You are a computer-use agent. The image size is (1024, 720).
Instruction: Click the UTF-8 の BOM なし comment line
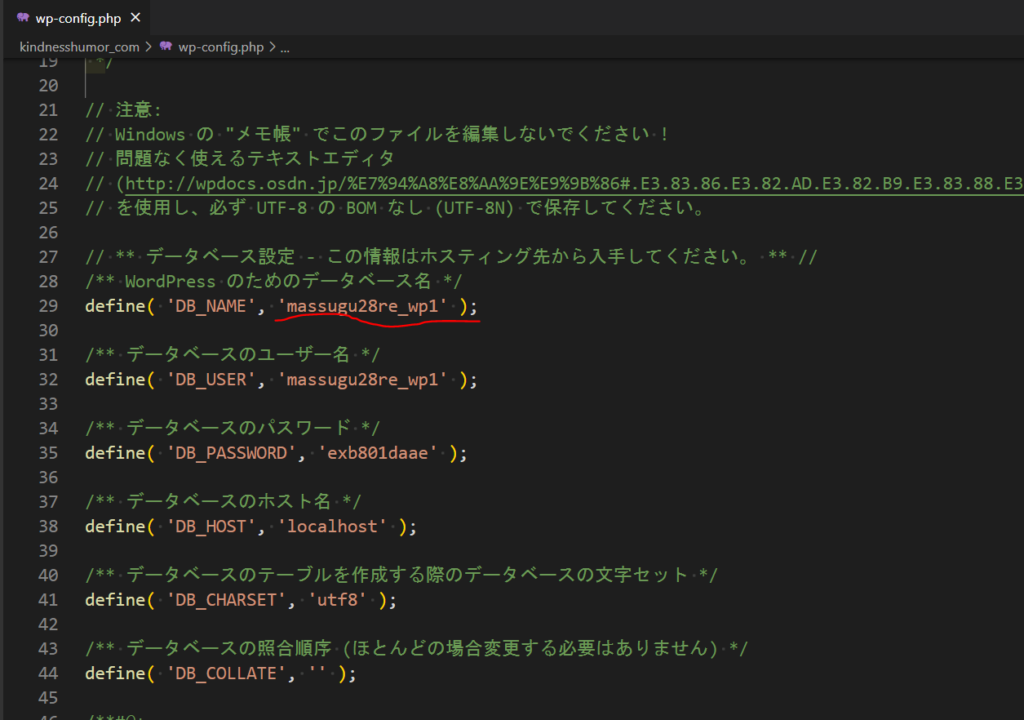pos(394,208)
